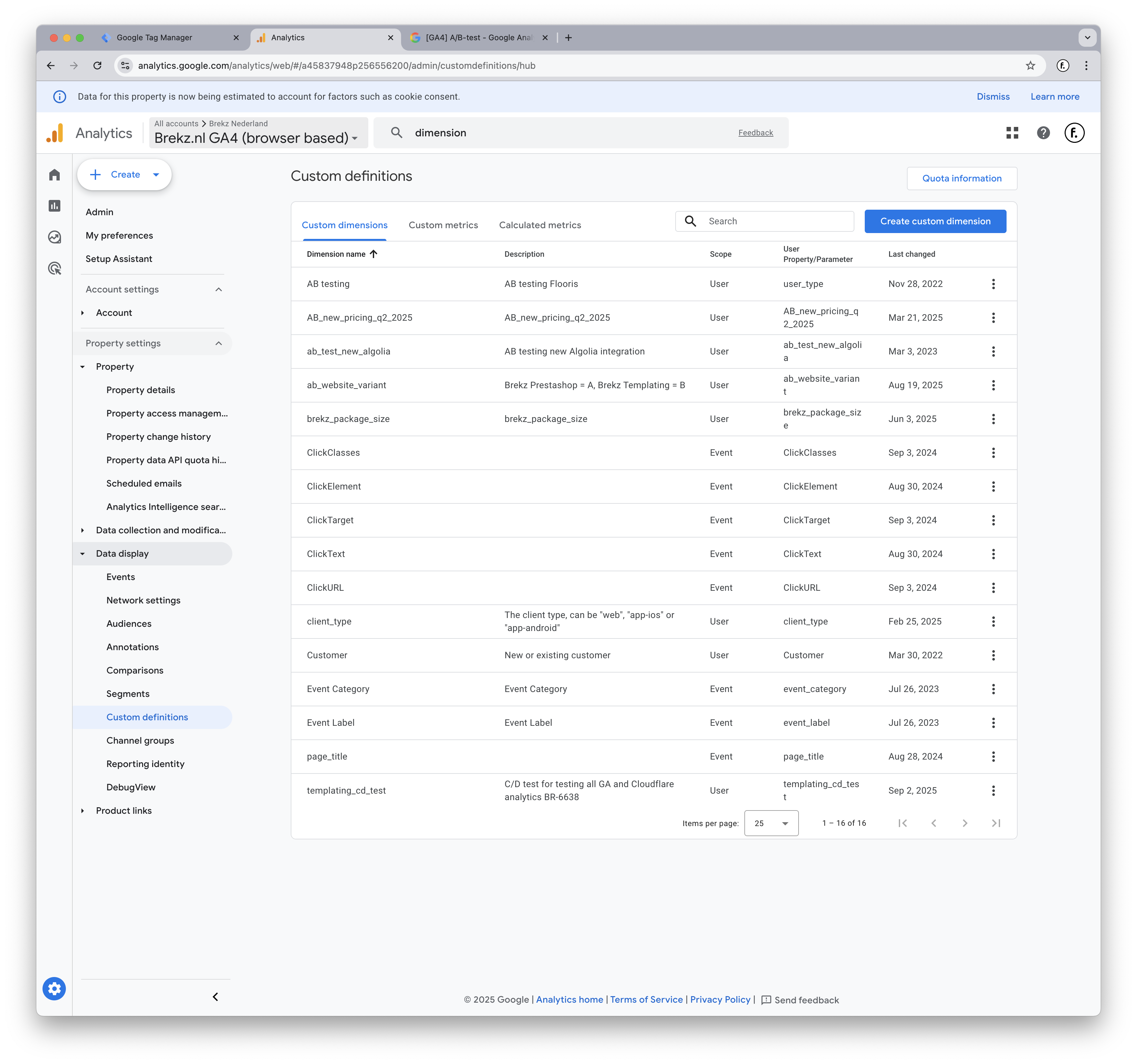The image size is (1137, 1064).
Task: Open the Items per page dropdown
Action: 771,823
